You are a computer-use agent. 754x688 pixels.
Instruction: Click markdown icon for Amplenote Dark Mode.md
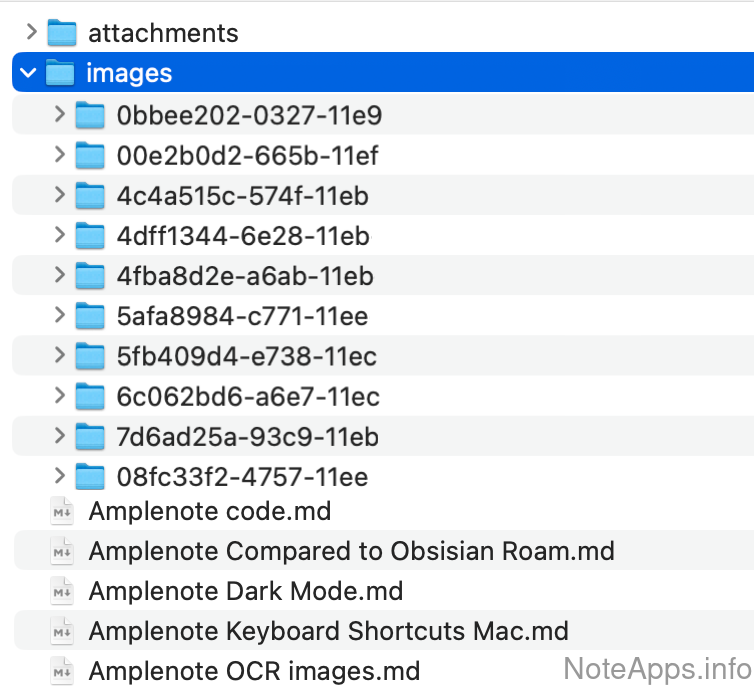point(62,591)
